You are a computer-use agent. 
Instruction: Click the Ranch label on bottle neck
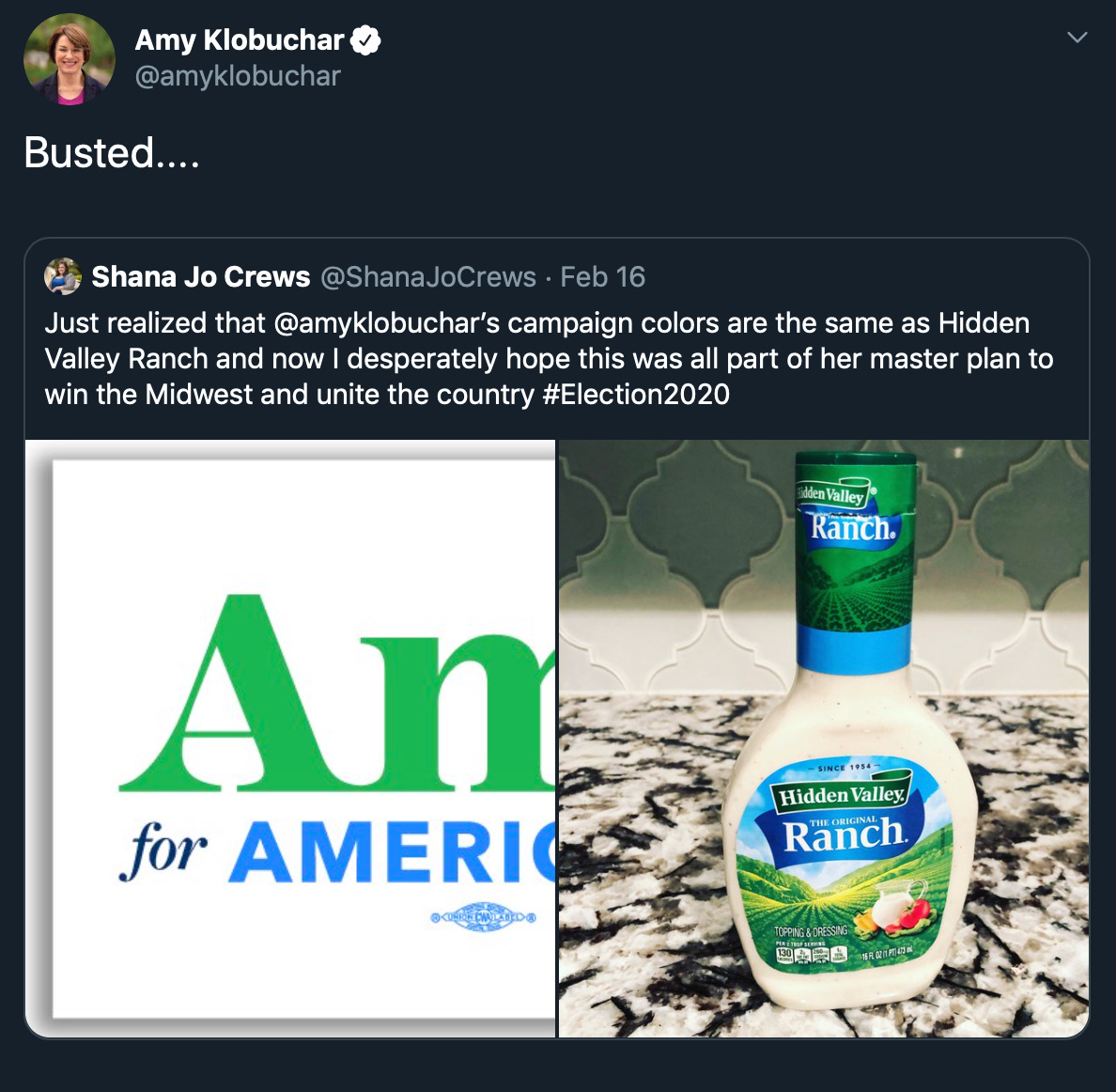pyautogui.click(x=852, y=526)
